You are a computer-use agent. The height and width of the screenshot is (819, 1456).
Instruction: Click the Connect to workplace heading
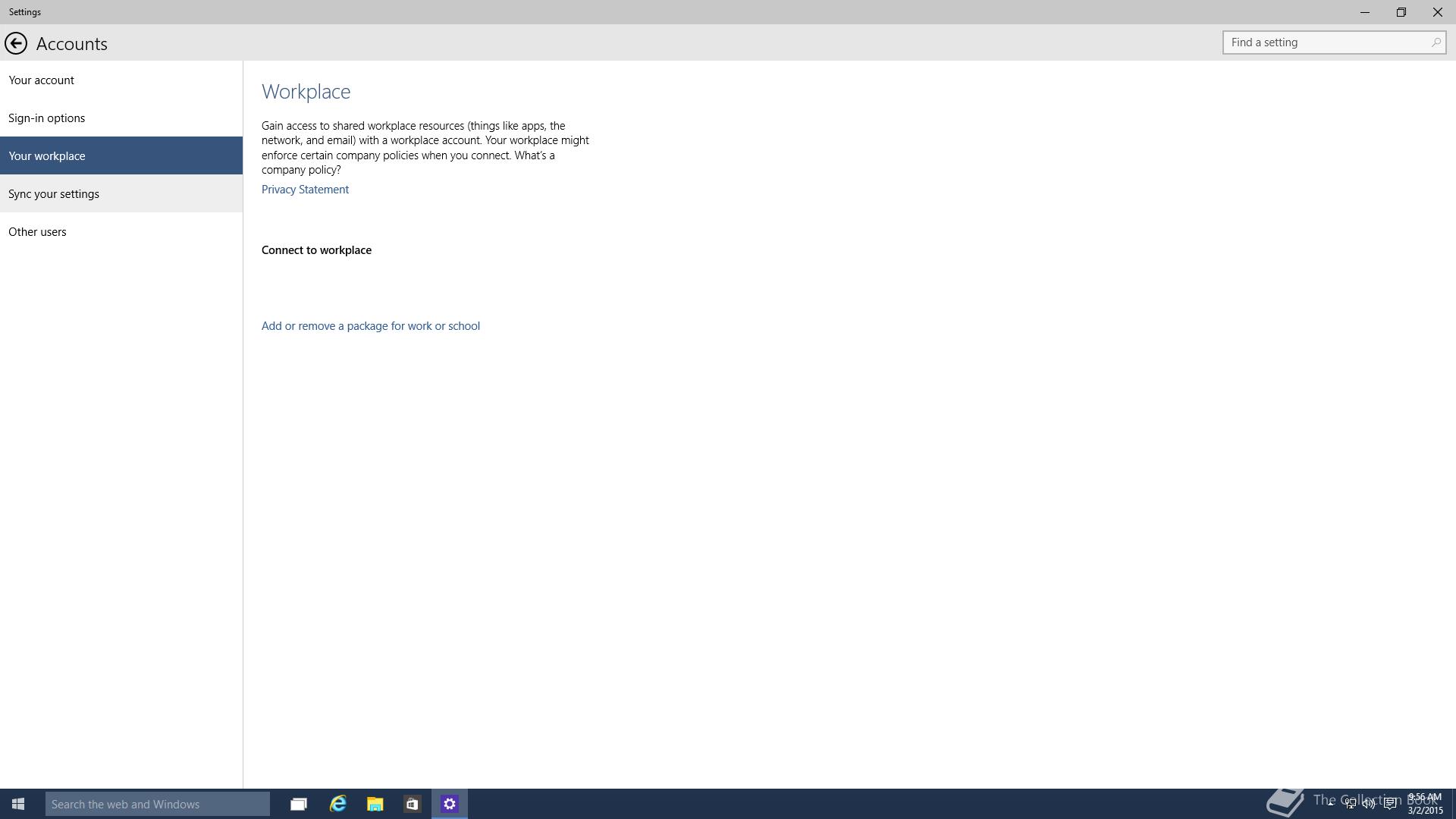pos(316,250)
